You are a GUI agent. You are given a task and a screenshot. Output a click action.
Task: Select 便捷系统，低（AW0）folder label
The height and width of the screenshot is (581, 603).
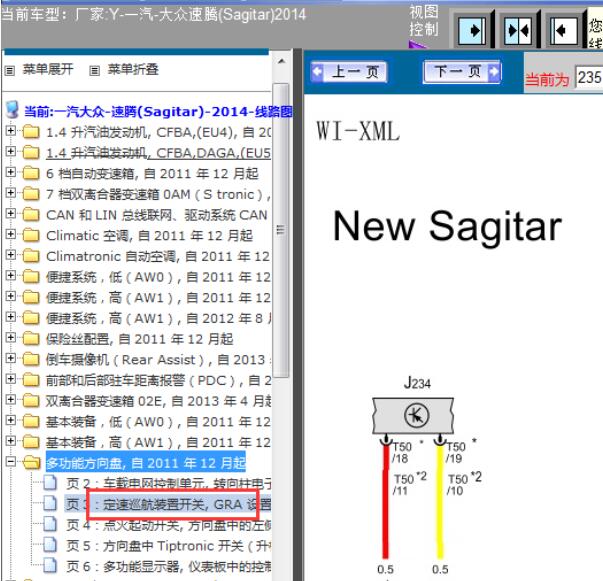[158, 277]
